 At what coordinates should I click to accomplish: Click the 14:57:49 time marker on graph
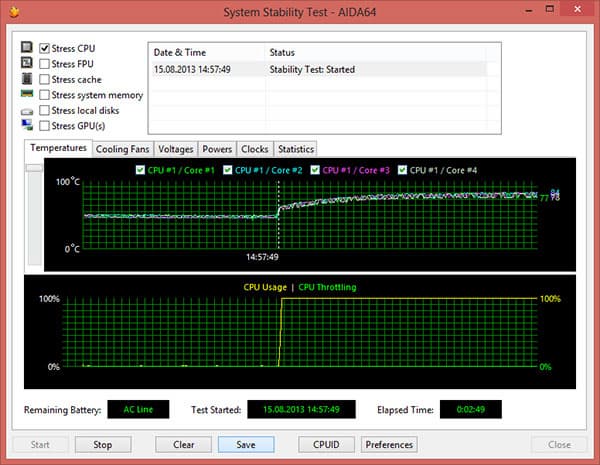[x=262, y=257]
